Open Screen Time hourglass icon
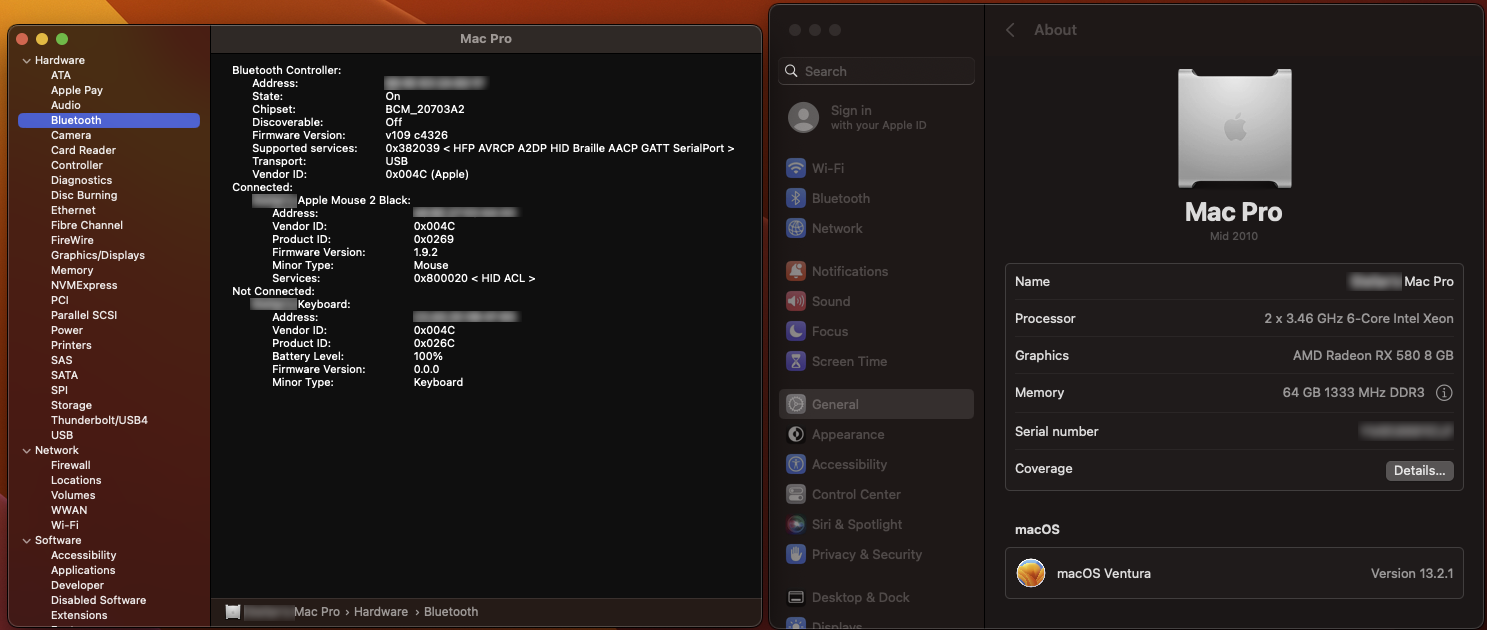The width and height of the screenshot is (1487, 630). click(x=796, y=361)
